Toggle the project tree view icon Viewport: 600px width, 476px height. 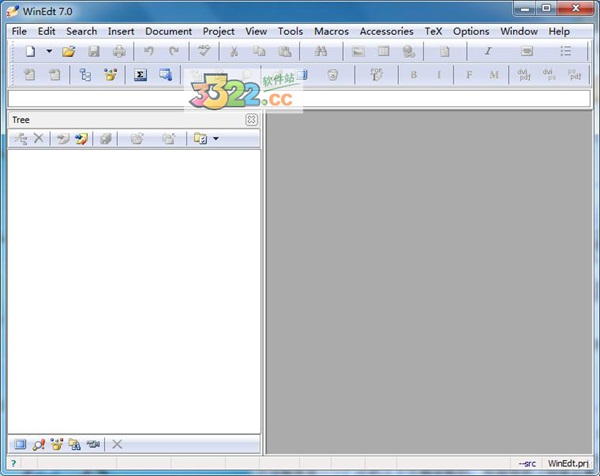coord(85,75)
